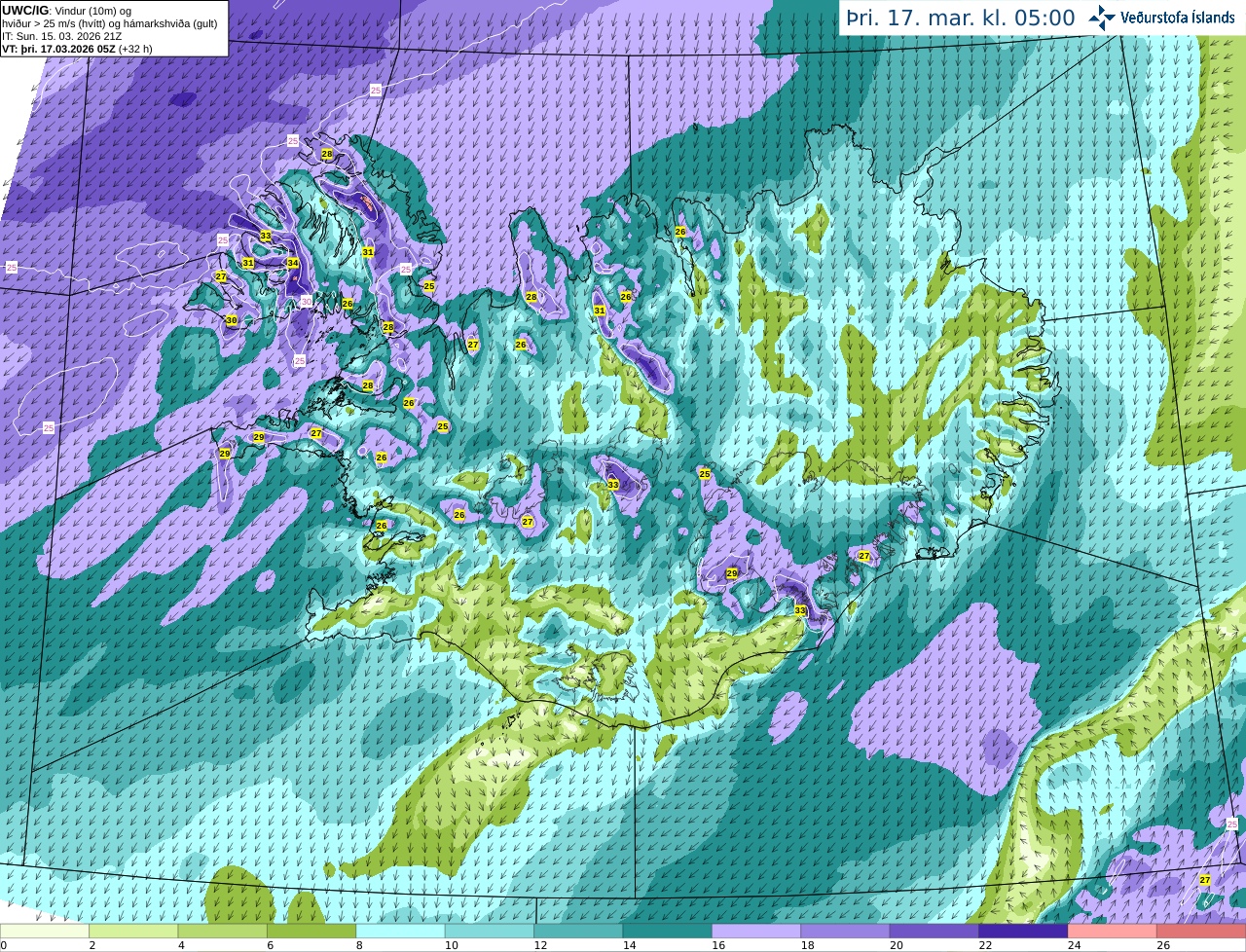Click the 'Þri. 17. mar. kl. 05:00' timestamp
Viewport: 1246px width, 952px height.
pyautogui.click(x=960, y=18)
